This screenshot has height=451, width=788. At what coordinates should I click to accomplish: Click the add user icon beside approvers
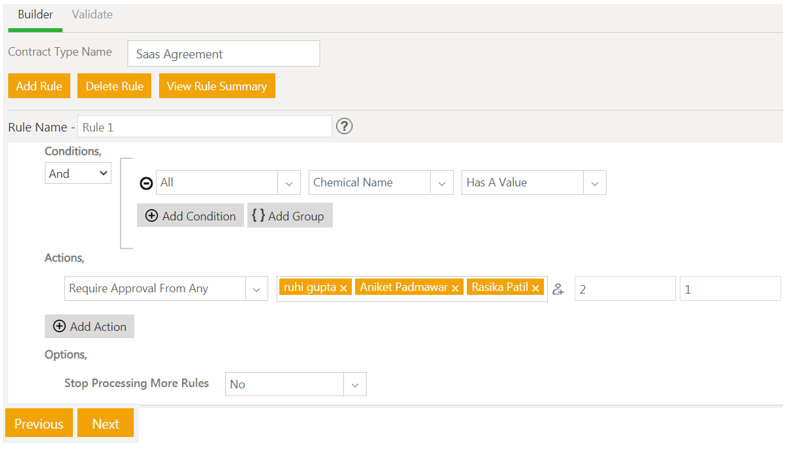[558, 289]
